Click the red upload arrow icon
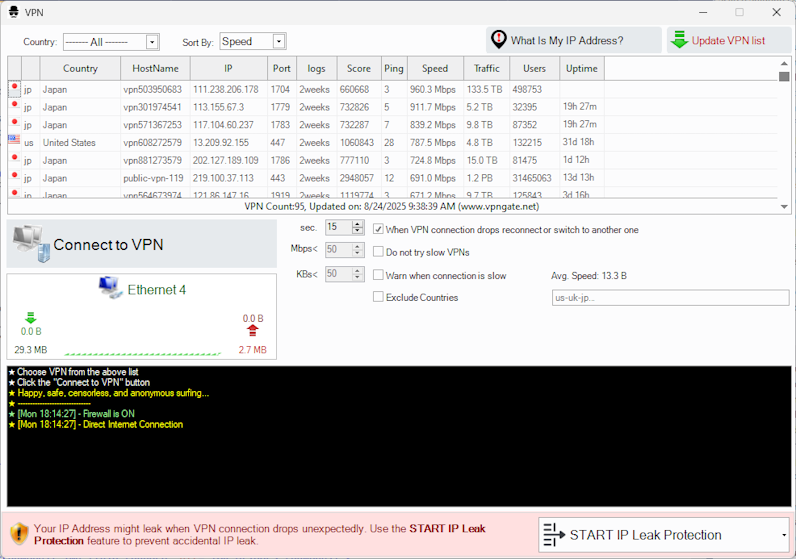Screen dimensions: 796x559 252,330
